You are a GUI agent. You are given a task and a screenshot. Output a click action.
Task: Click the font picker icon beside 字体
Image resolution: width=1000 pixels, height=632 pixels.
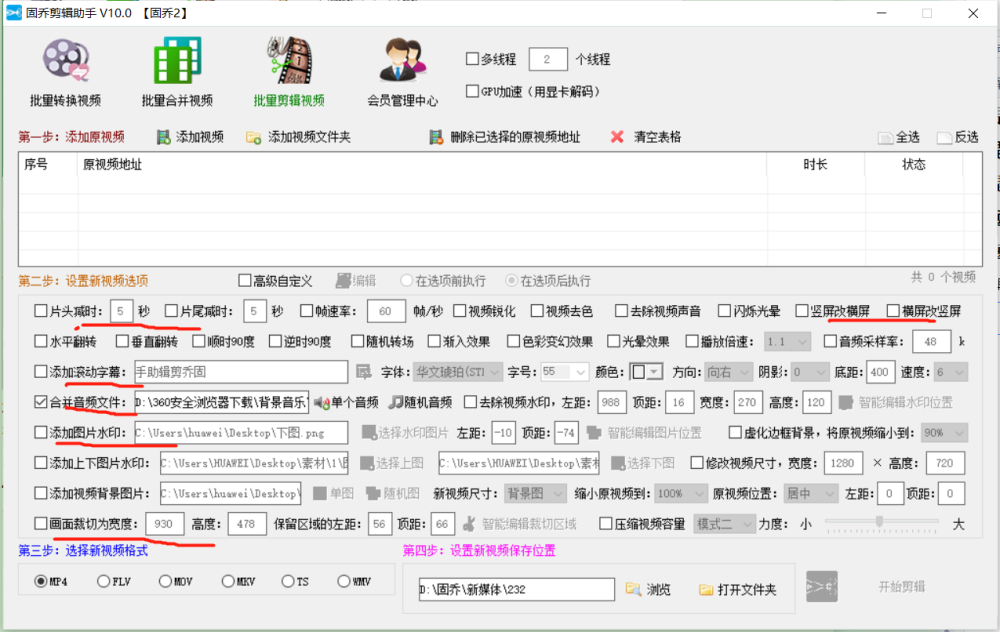(364, 372)
